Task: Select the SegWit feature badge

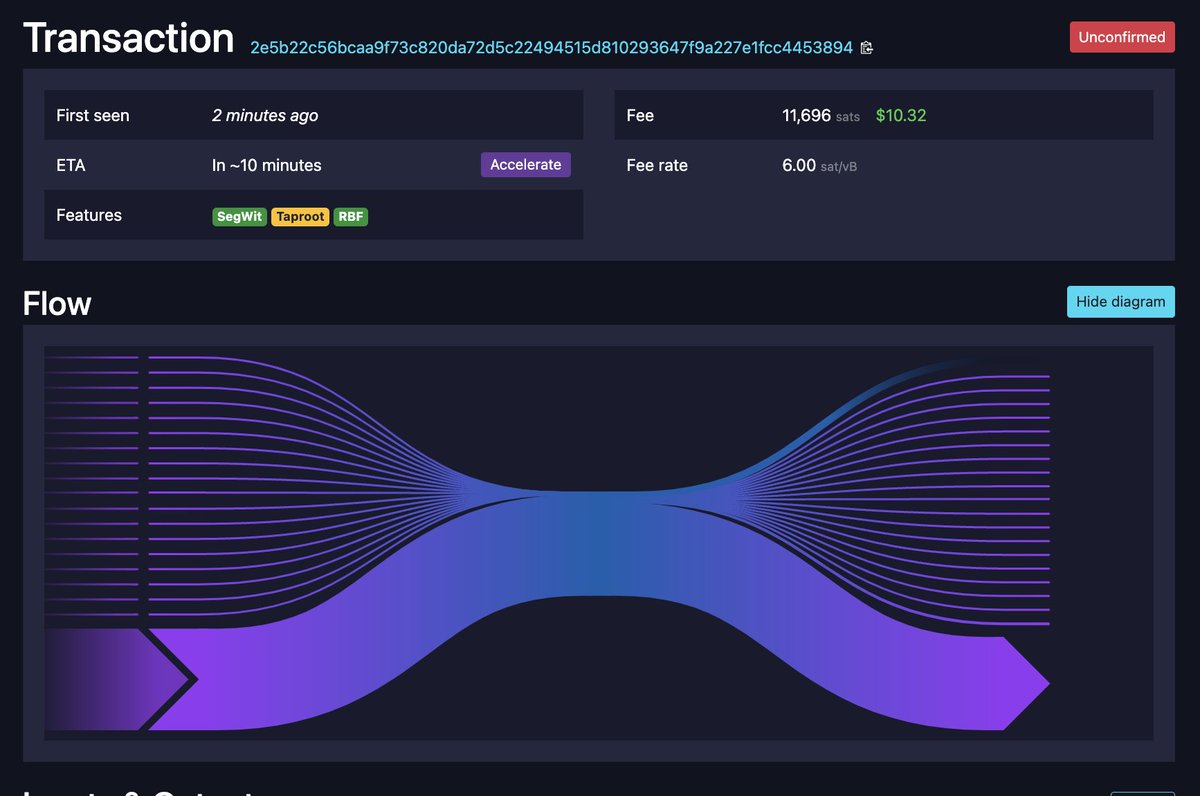Action: tap(239, 216)
